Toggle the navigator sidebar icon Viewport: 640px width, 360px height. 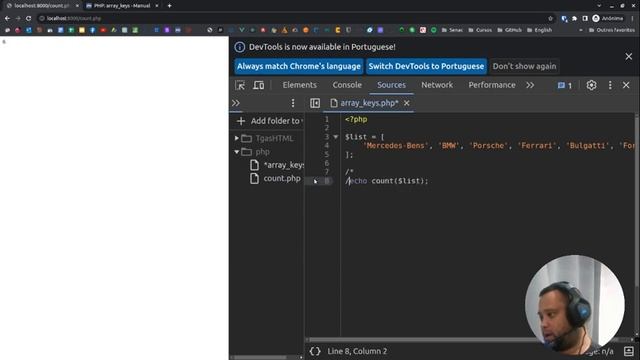click(x=315, y=103)
